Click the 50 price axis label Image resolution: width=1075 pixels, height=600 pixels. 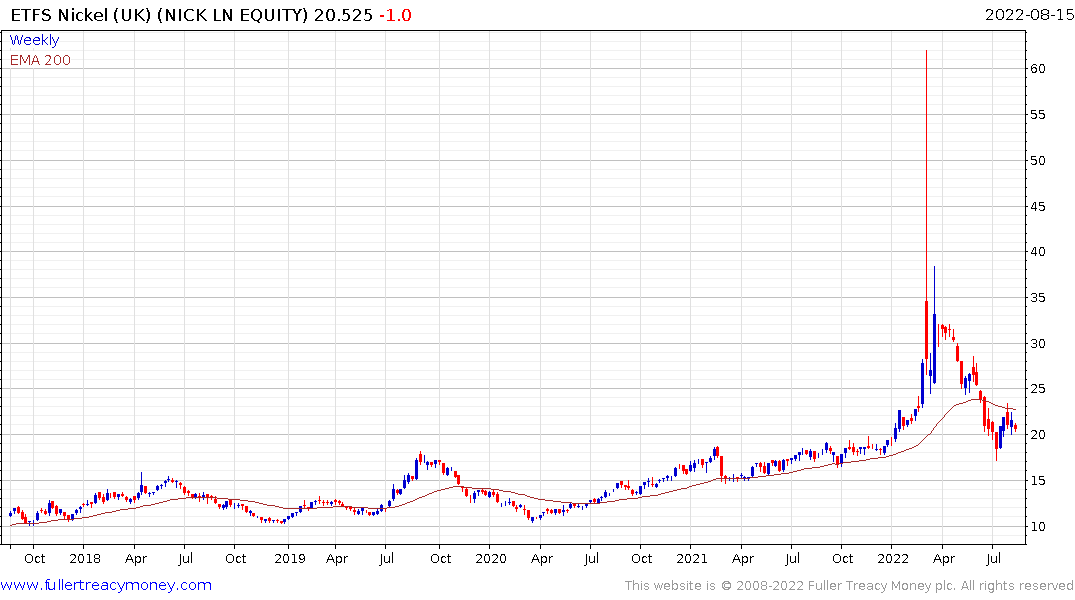(1037, 160)
